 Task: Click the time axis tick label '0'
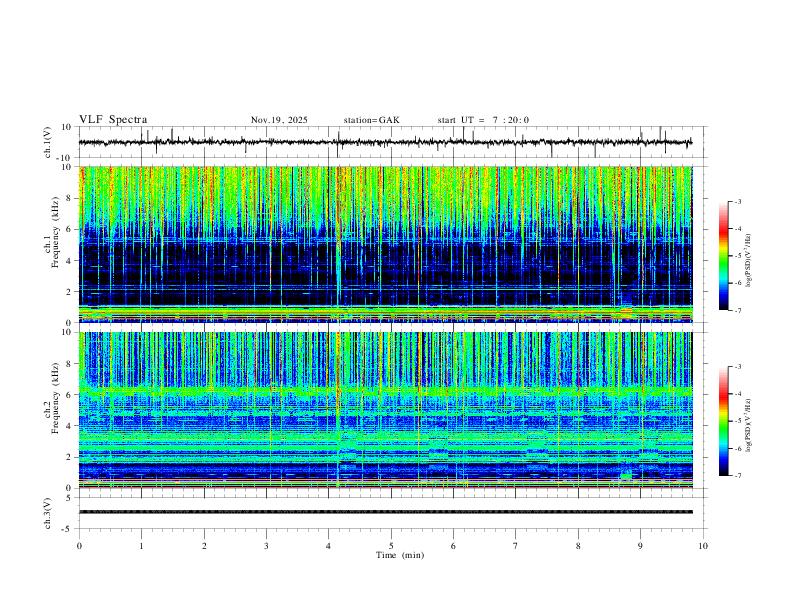point(79,546)
